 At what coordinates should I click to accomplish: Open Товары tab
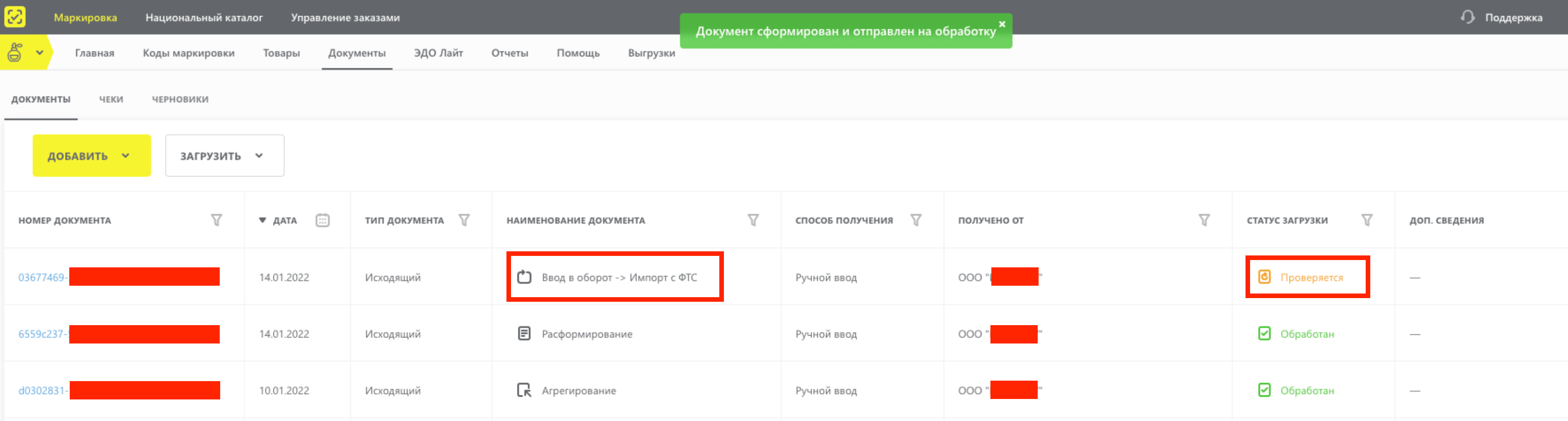click(281, 53)
